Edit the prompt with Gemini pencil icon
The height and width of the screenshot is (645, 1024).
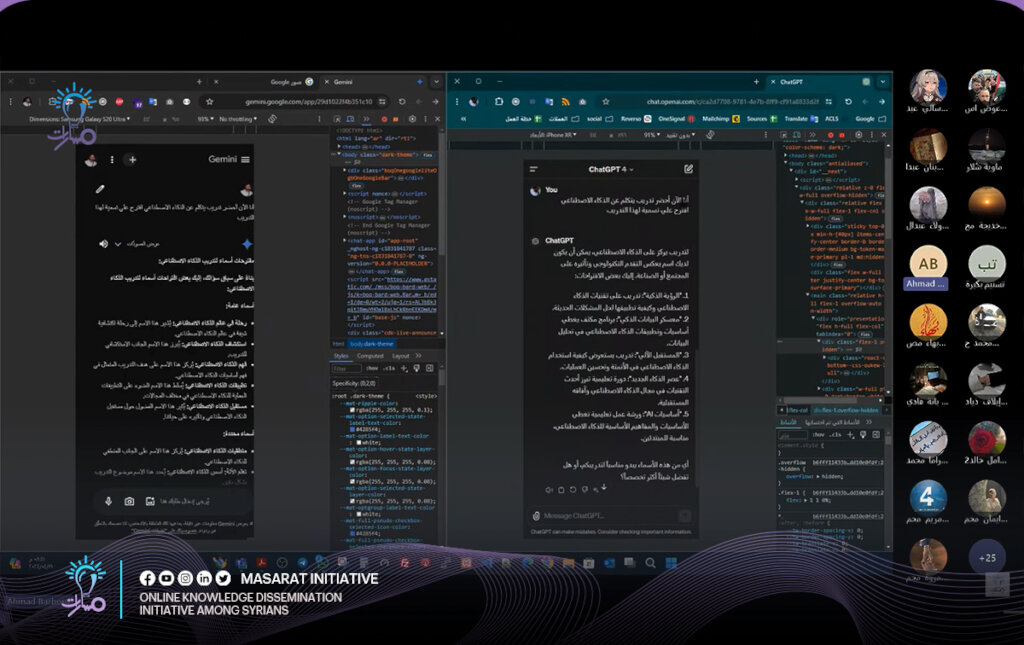click(100, 189)
